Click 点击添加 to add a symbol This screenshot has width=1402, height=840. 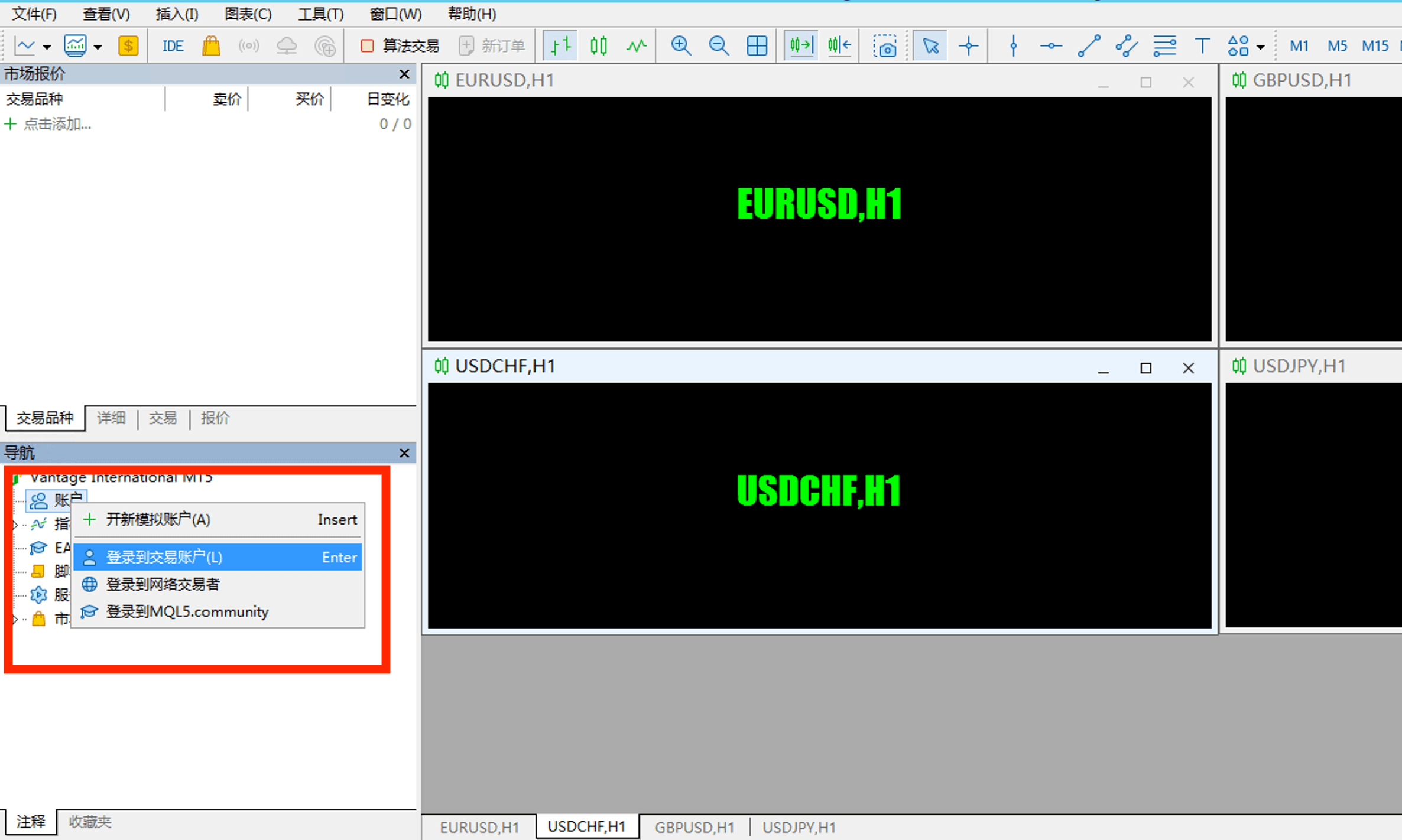pyautogui.click(x=57, y=123)
